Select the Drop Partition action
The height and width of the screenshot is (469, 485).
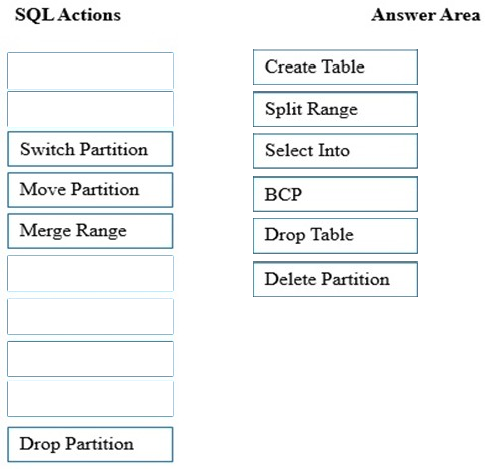pyautogui.click(x=90, y=444)
